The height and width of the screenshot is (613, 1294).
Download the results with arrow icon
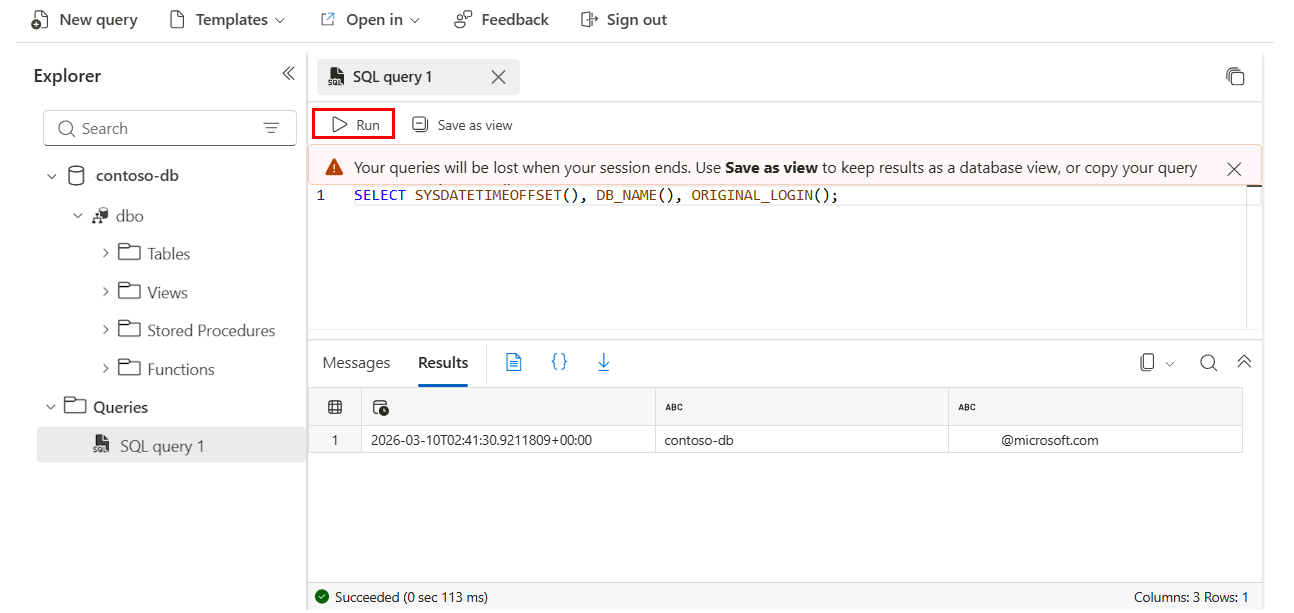point(604,362)
